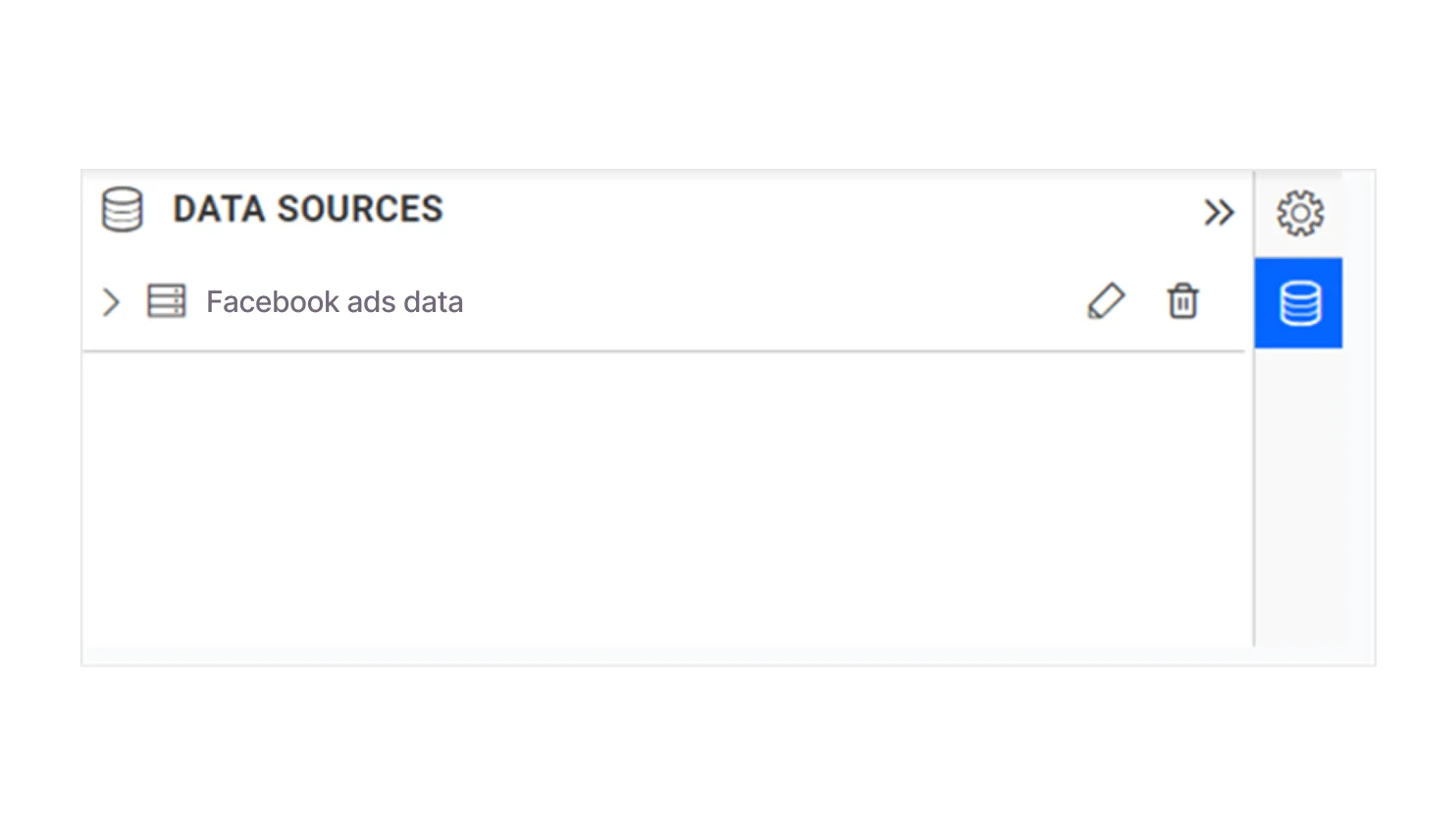Click the table icon next to Facebook ads data
Image resolution: width=1456 pixels, height=834 pixels.
166,301
